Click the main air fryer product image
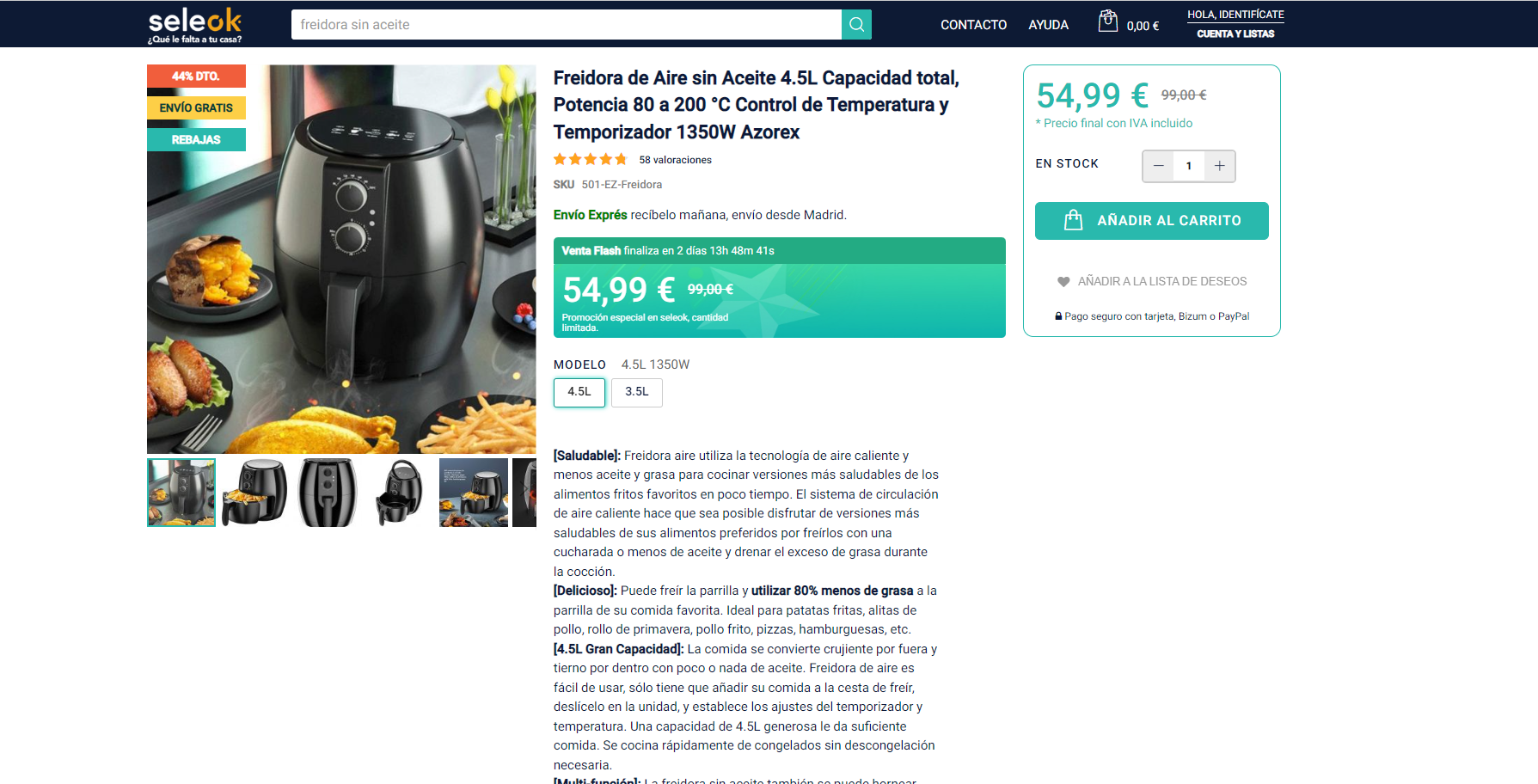1538x784 pixels. [x=341, y=259]
